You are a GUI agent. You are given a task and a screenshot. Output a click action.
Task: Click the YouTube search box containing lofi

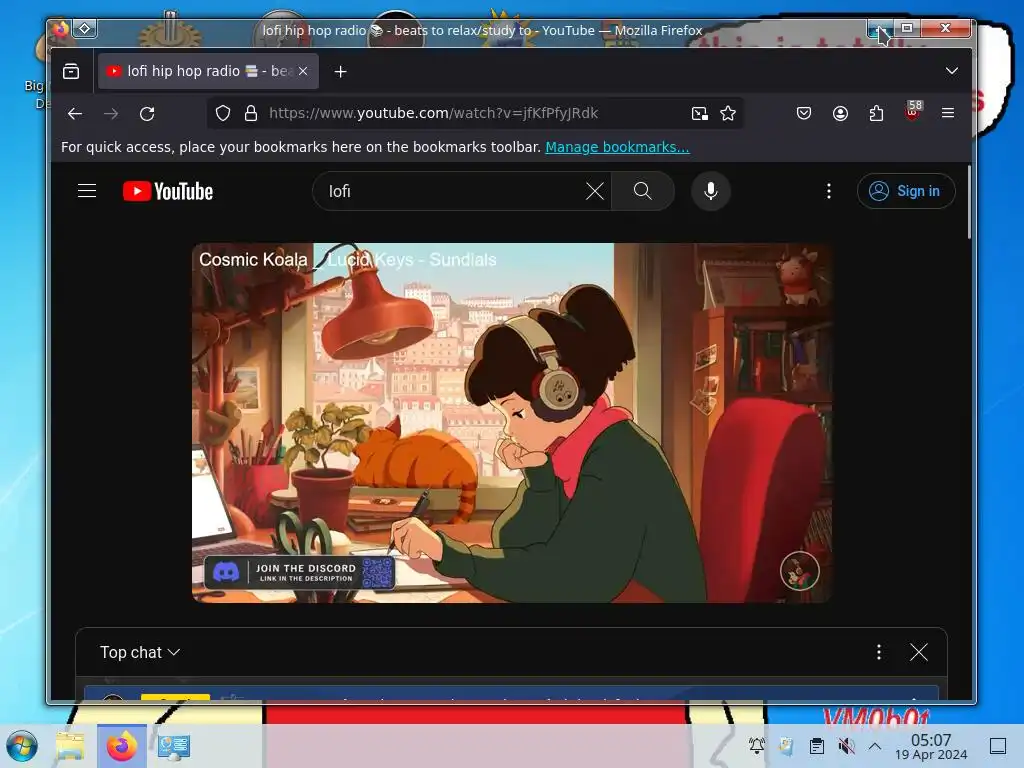(451, 191)
